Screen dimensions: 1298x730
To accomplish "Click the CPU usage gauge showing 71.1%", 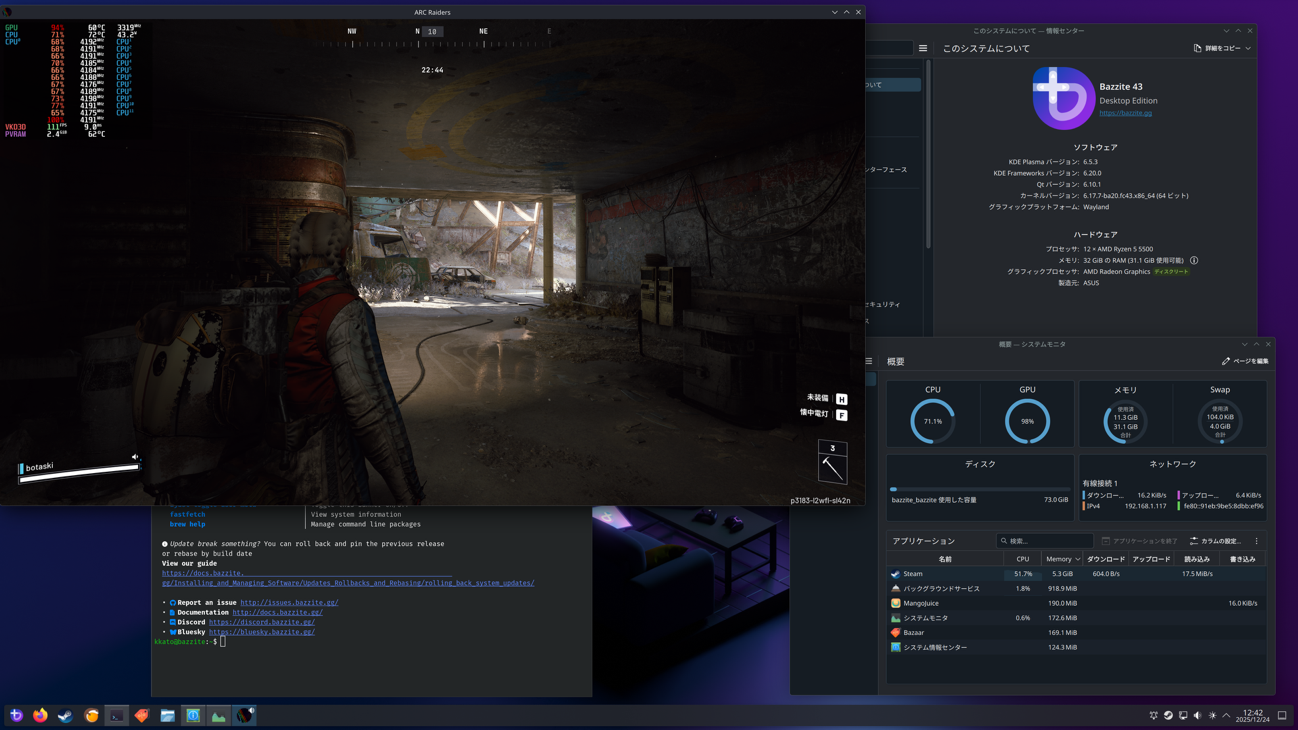I will pyautogui.click(x=933, y=421).
